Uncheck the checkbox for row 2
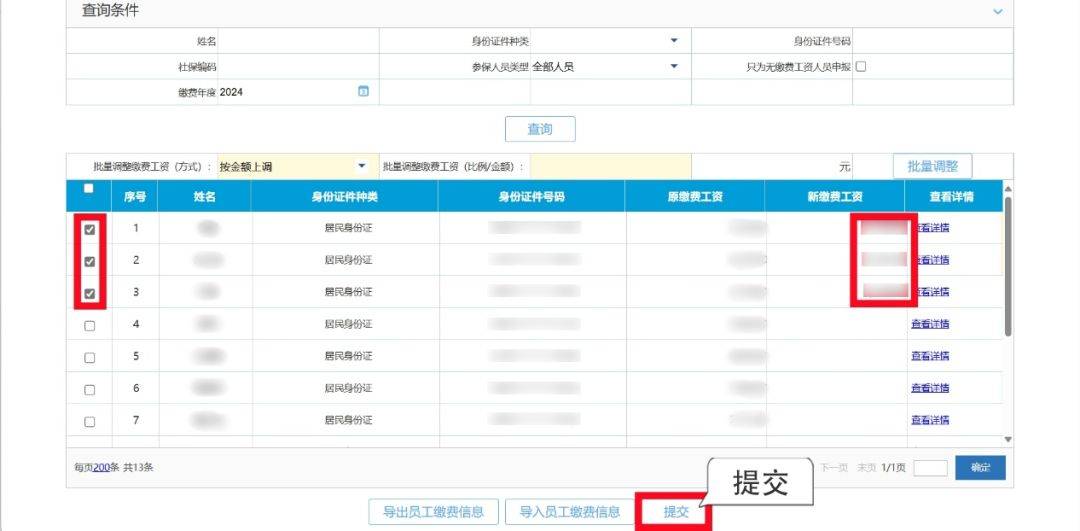The image size is (1080, 531). click(x=90, y=262)
